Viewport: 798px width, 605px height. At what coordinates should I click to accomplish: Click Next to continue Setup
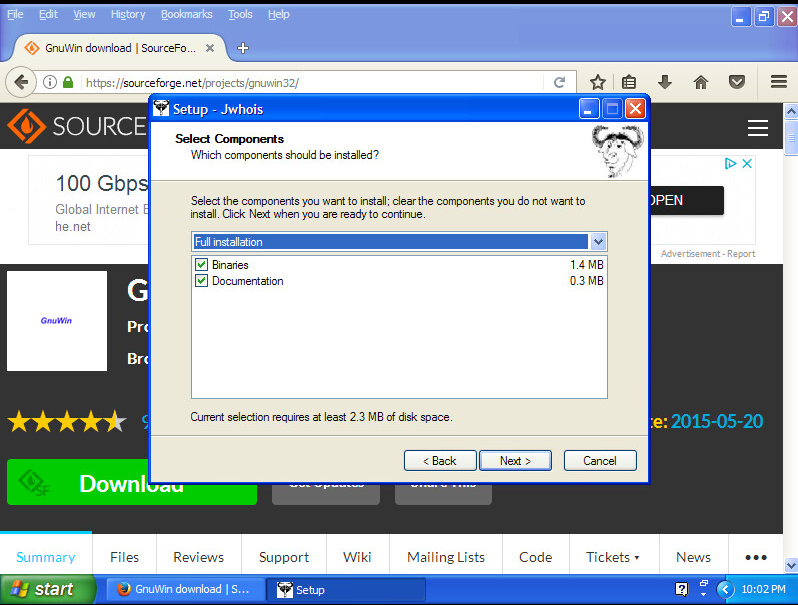point(515,460)
